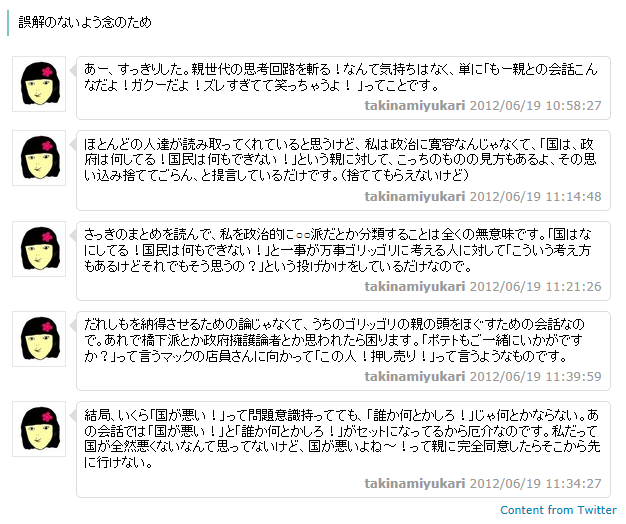Click timestamp 2012/06/19 11:34:27
626x524 pixels.
535,484
